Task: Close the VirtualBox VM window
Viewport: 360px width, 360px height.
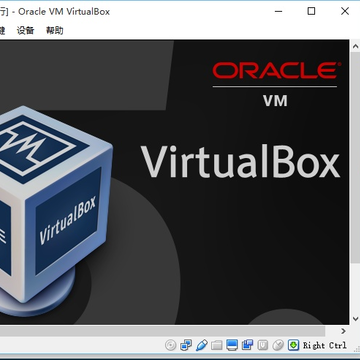Action: (345, 11)
